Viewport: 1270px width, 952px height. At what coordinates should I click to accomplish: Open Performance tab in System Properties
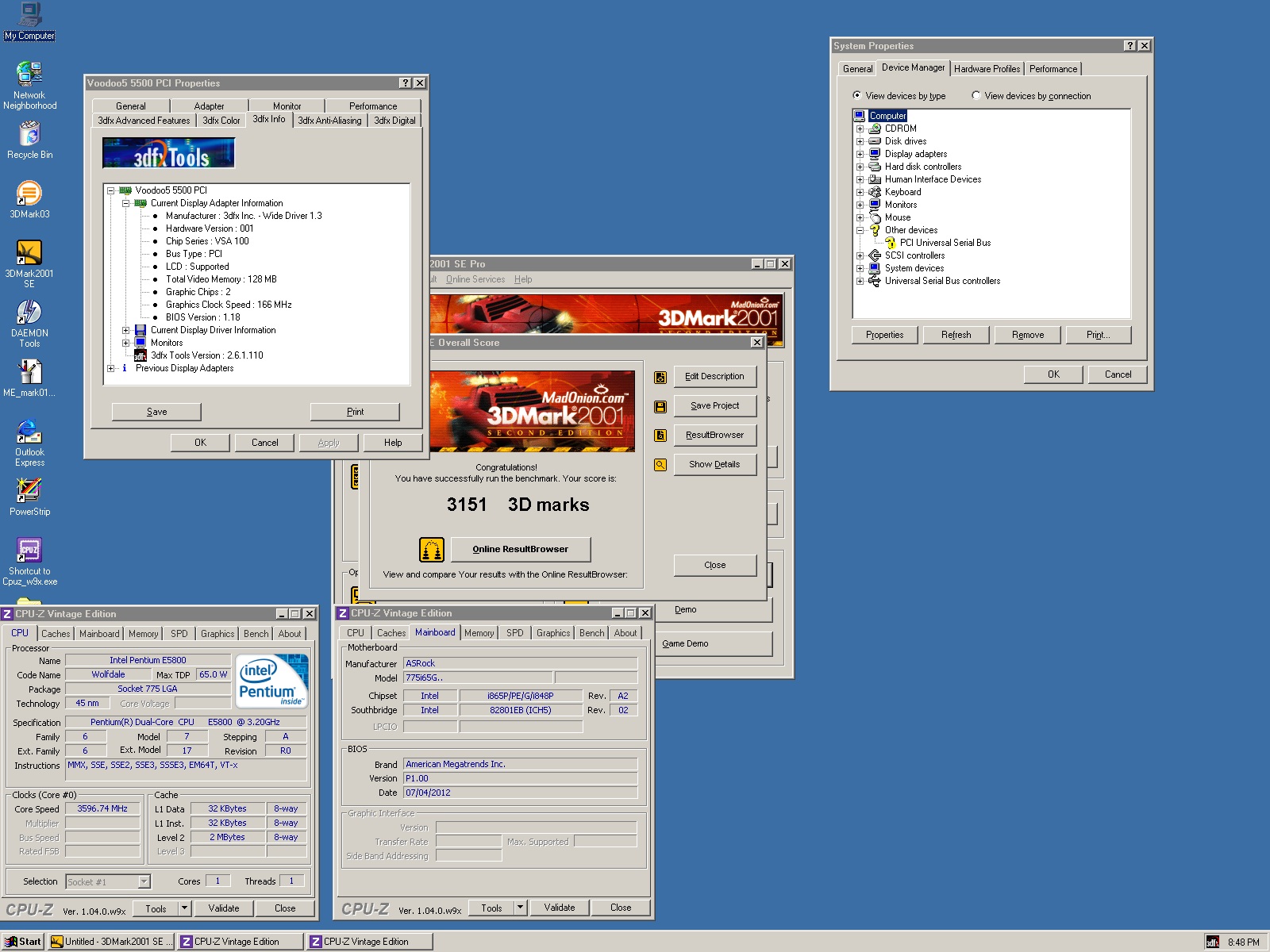pyautogui.click(x=1053, y=69)
